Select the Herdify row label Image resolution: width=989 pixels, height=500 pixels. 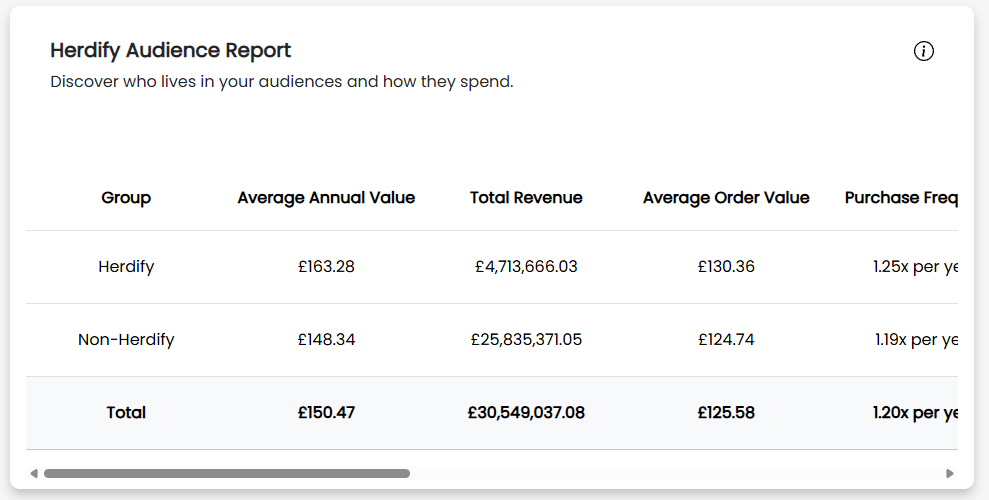coord(126,267)
